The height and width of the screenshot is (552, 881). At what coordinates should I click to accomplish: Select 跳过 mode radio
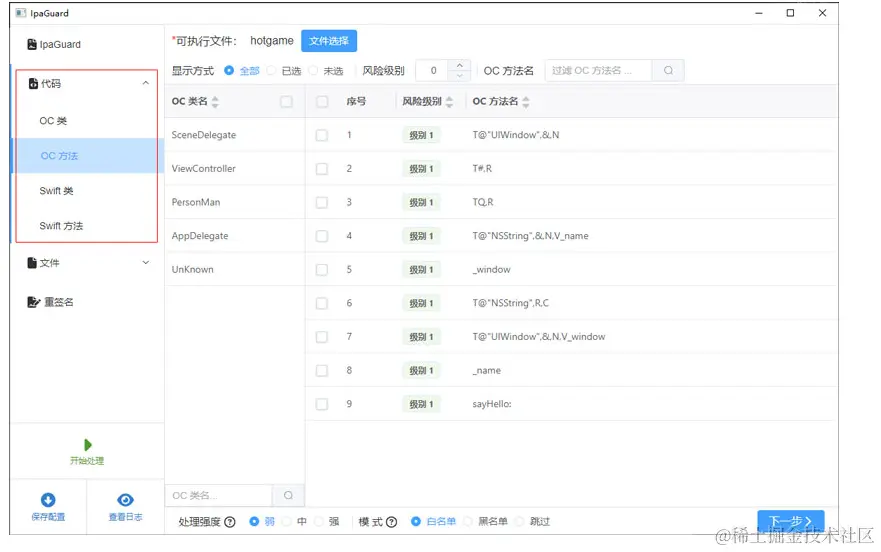pyautogui.click(x=519, y=521)
